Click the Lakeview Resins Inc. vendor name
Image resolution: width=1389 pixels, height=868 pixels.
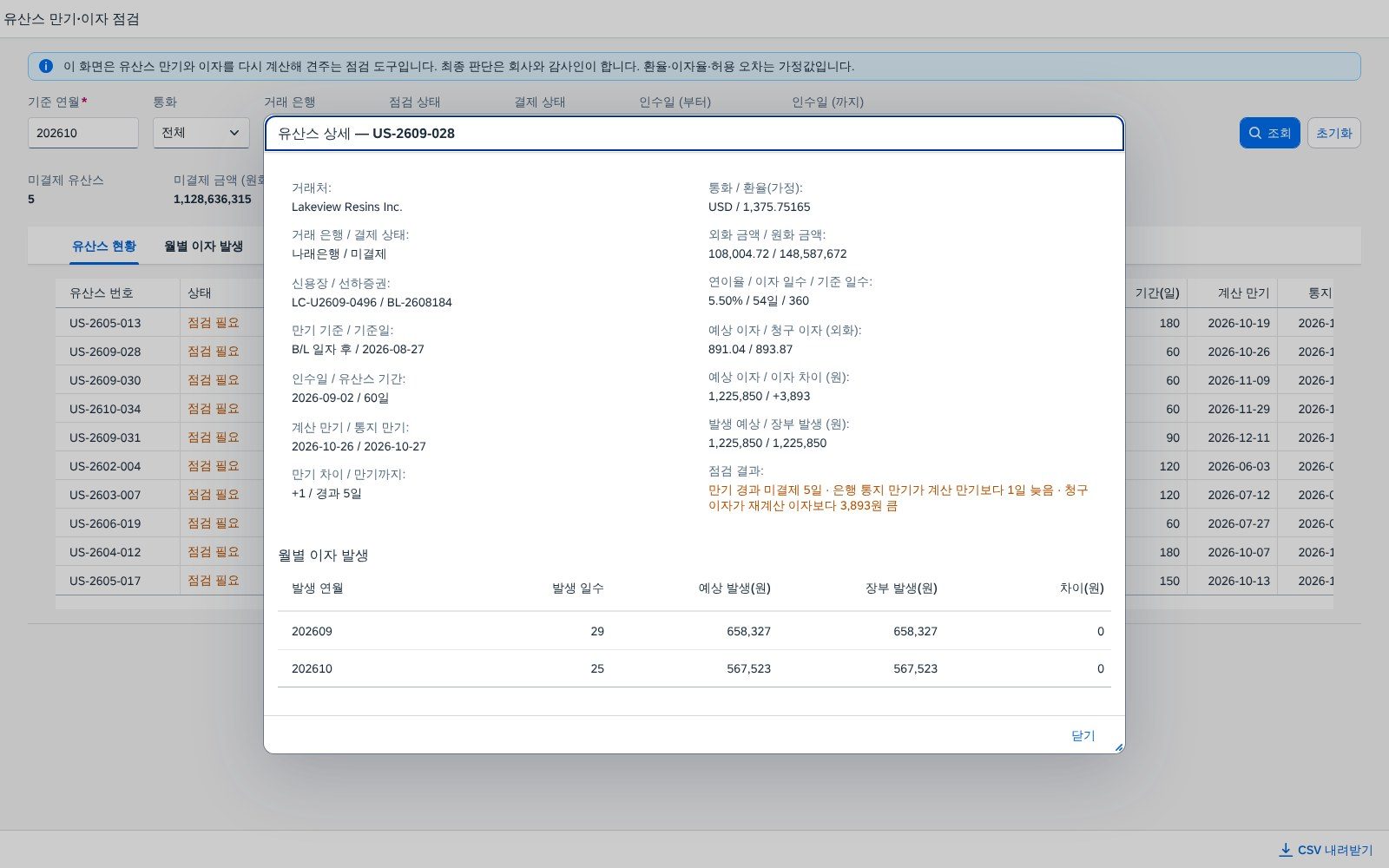[347, 207]
